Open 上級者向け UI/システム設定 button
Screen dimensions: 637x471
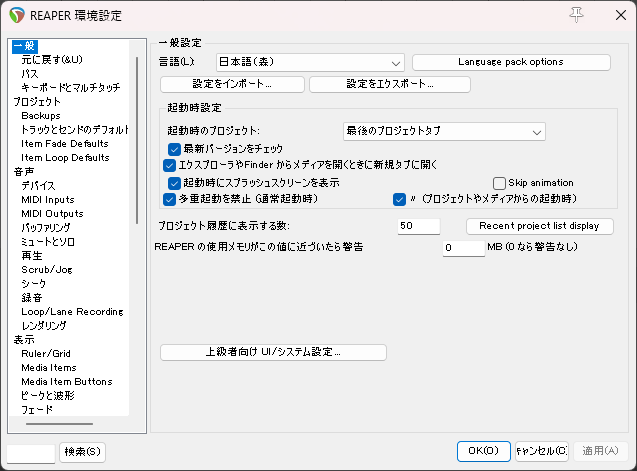[x=273, y=352]
